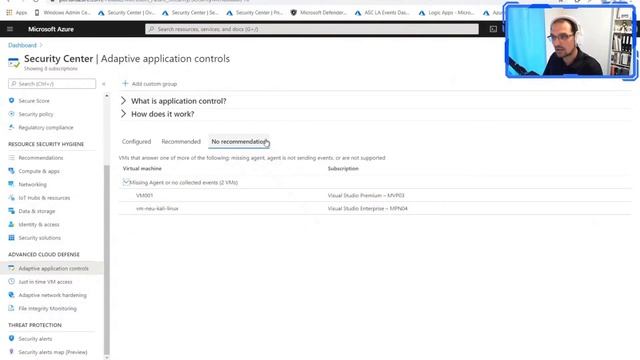Open the ASC LA Events Dashboard bookmark
Screen dimensions: 640x360
(x=382, y=13)
